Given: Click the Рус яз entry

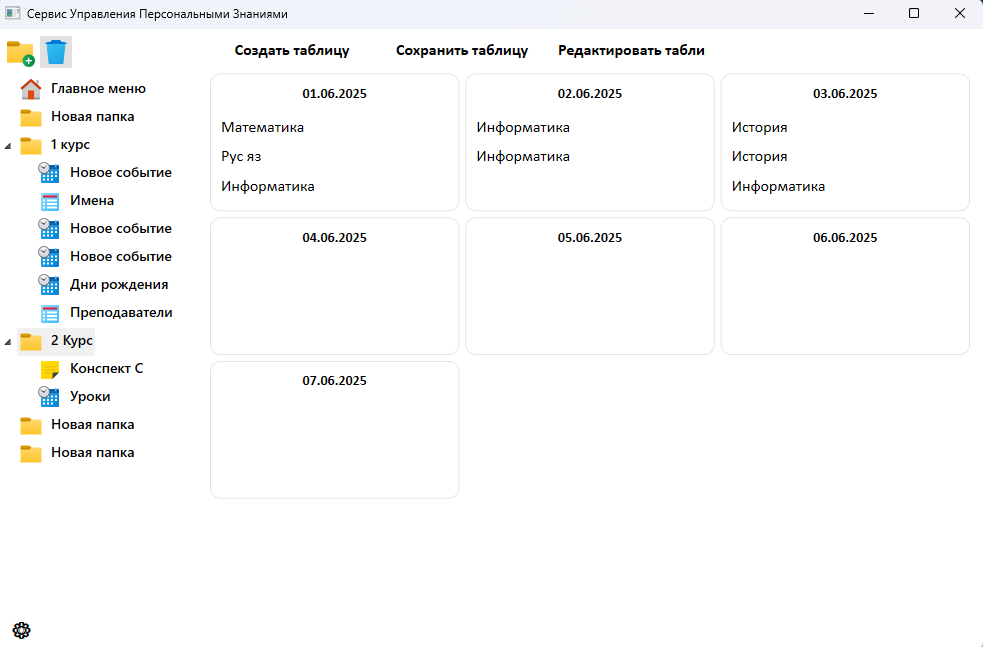Looking at the screenshot, I should click(241, 157).
